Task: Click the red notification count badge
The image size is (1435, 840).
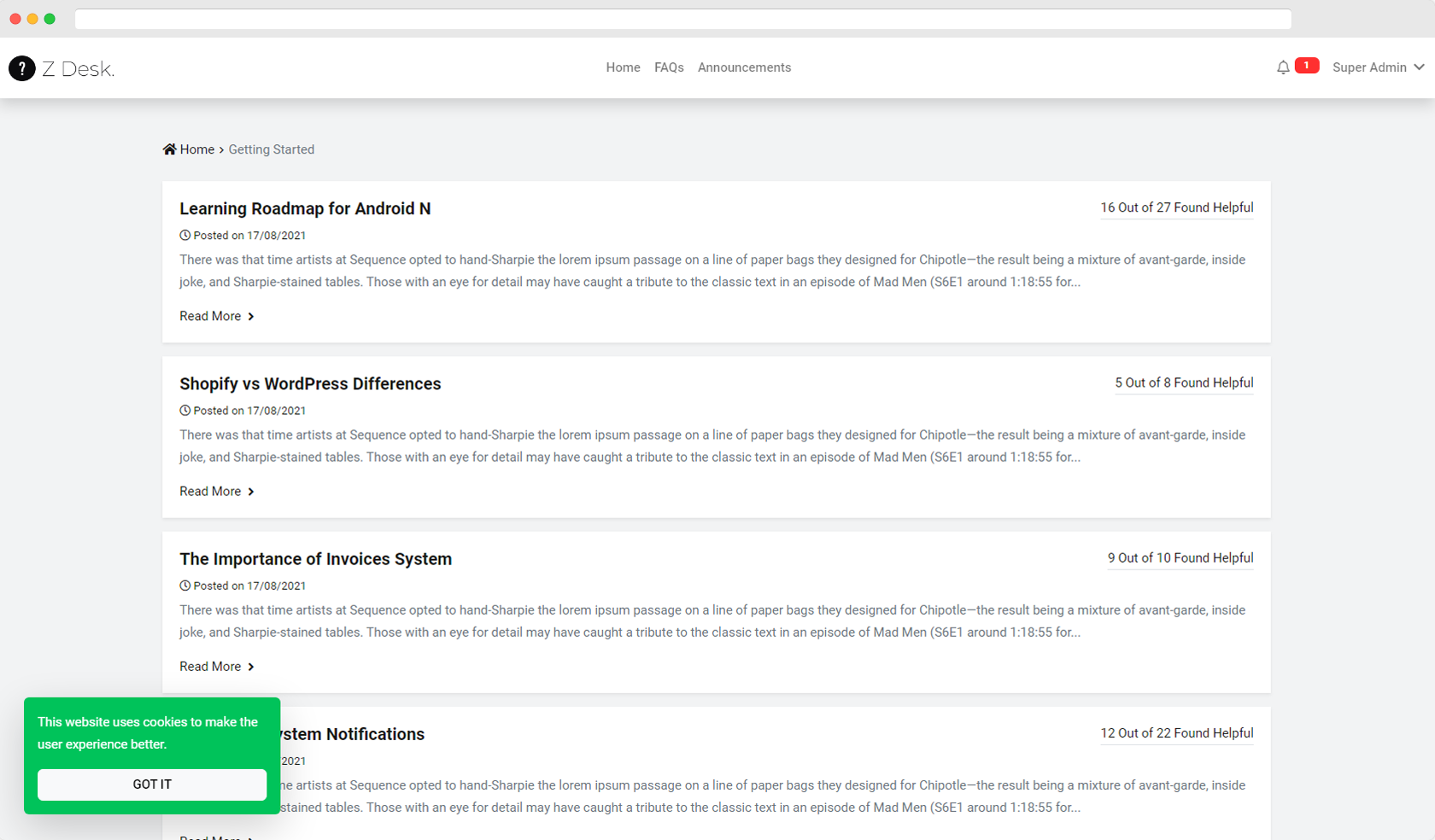Action: point(1306,65)
